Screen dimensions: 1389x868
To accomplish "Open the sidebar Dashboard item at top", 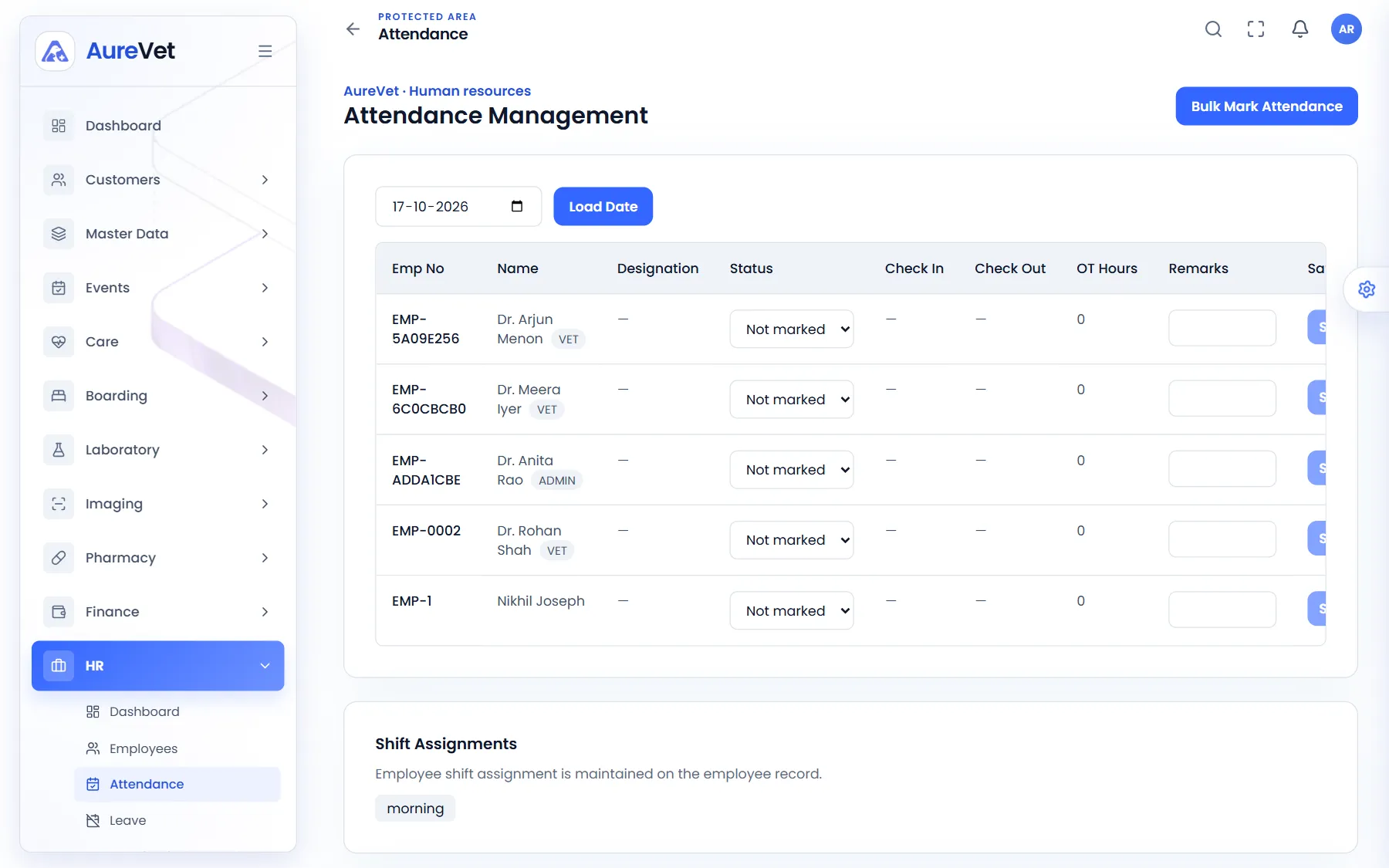I will coord(158,126).
